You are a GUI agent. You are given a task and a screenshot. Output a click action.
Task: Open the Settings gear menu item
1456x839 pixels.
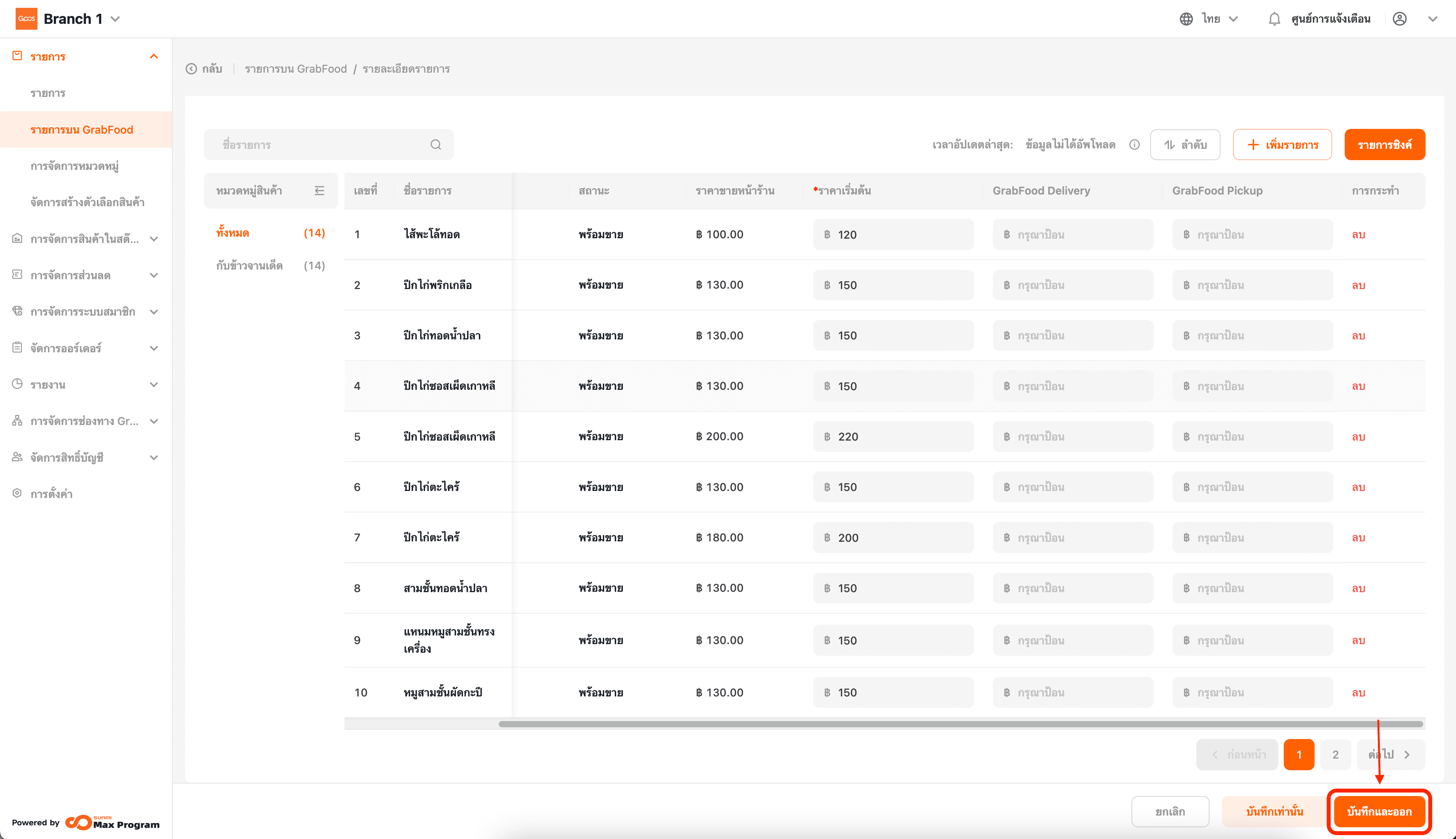click(x=51, y=494)
